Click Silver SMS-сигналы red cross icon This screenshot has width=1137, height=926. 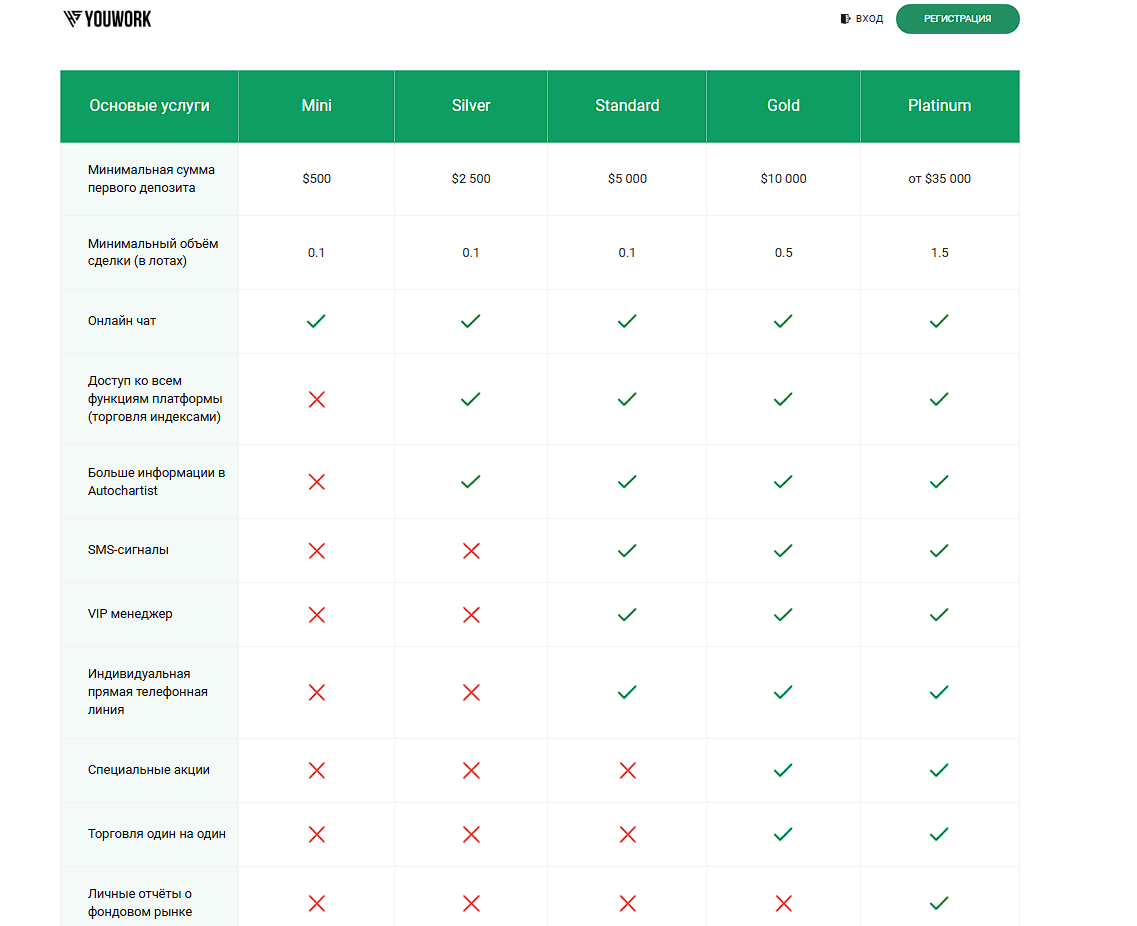(x=471, y=551)
